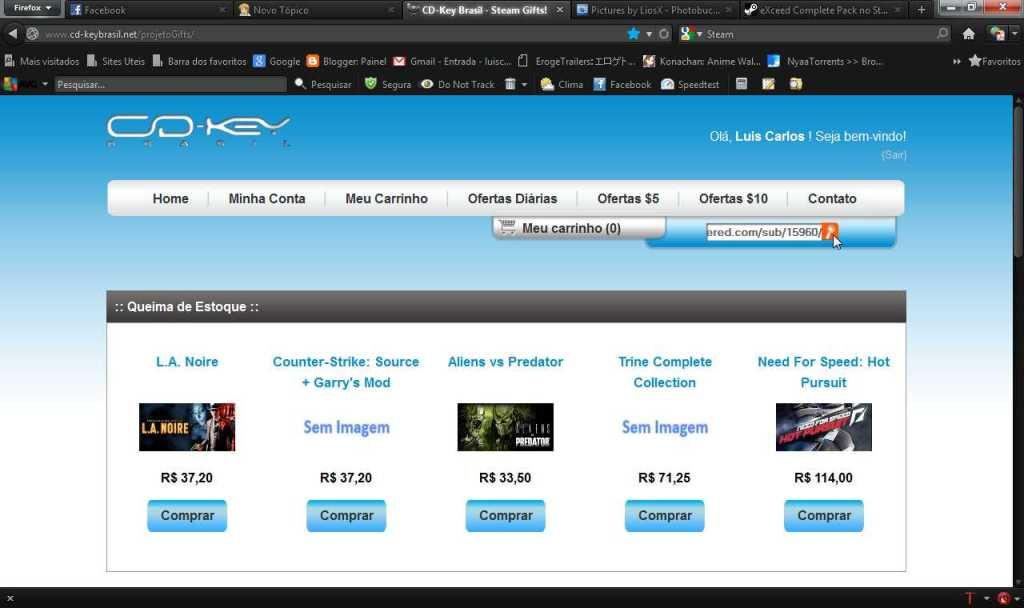Switch to the Facebook tab

(x=148, y=10)
